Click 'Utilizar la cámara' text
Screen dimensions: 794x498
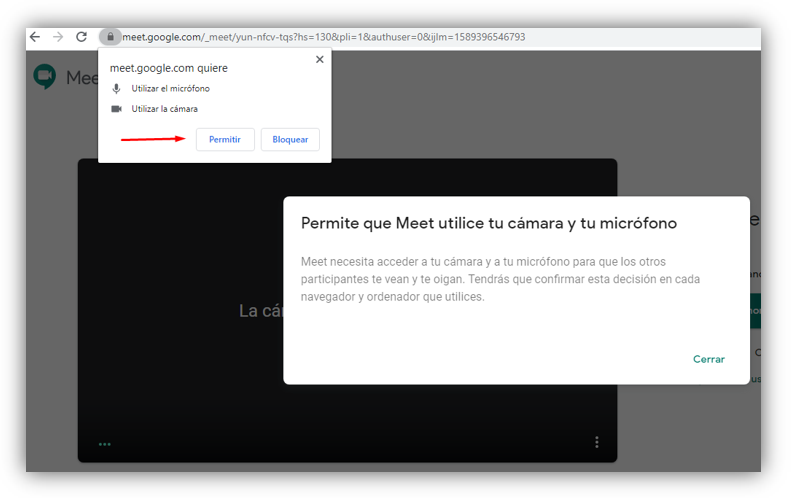pyautogui.click(x=165, y=109)
